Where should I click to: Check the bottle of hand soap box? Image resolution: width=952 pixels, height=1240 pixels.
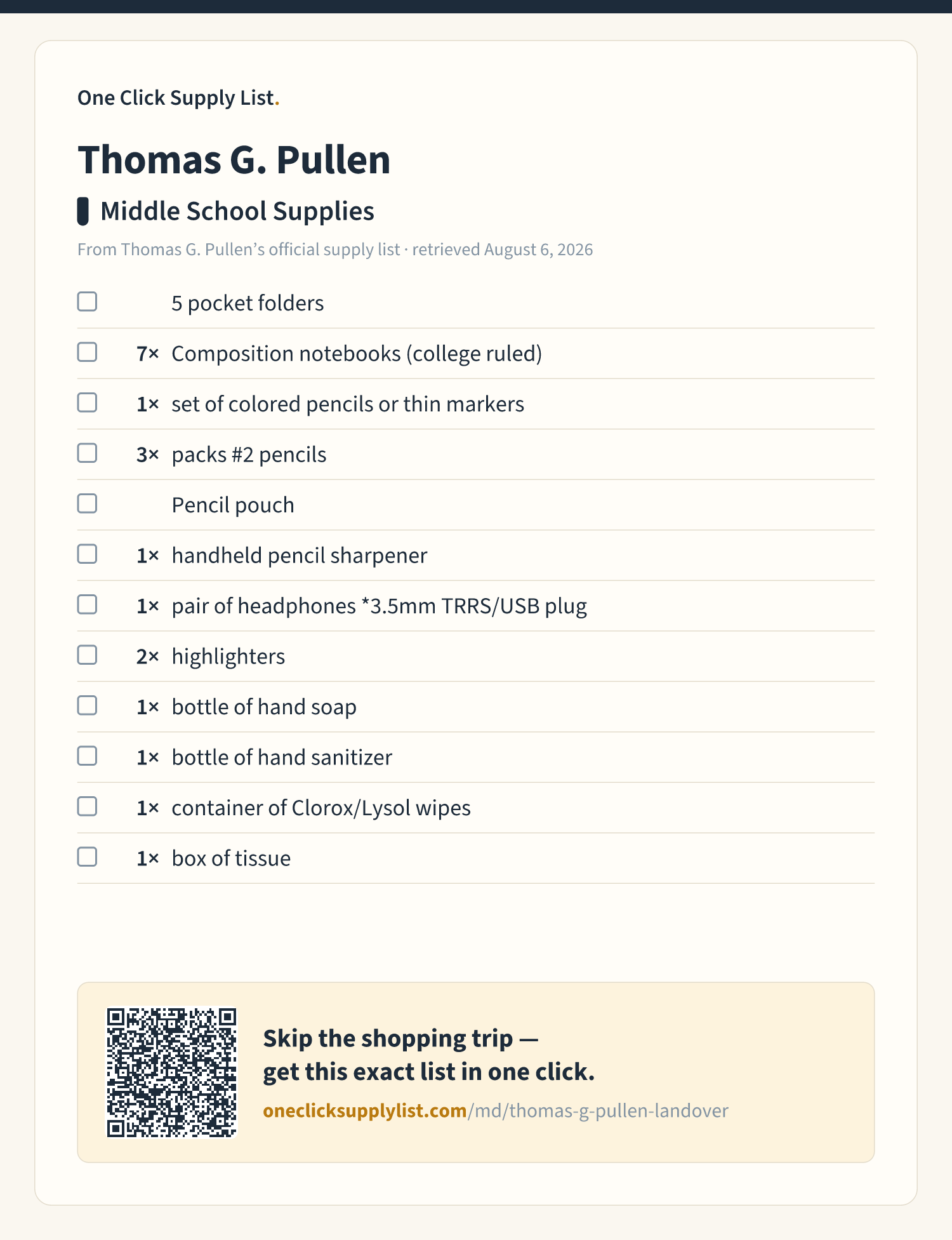tap(87, 705)
